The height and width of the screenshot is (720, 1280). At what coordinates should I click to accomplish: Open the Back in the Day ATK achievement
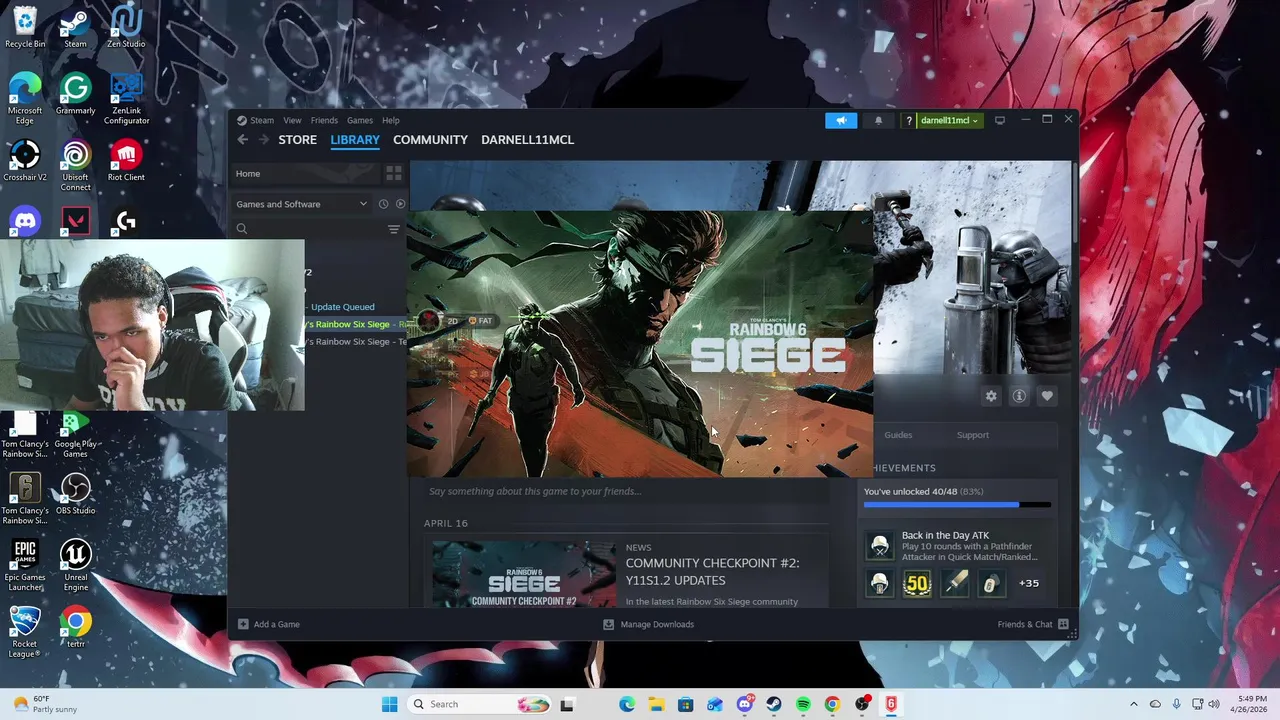[x=957, y=546]
